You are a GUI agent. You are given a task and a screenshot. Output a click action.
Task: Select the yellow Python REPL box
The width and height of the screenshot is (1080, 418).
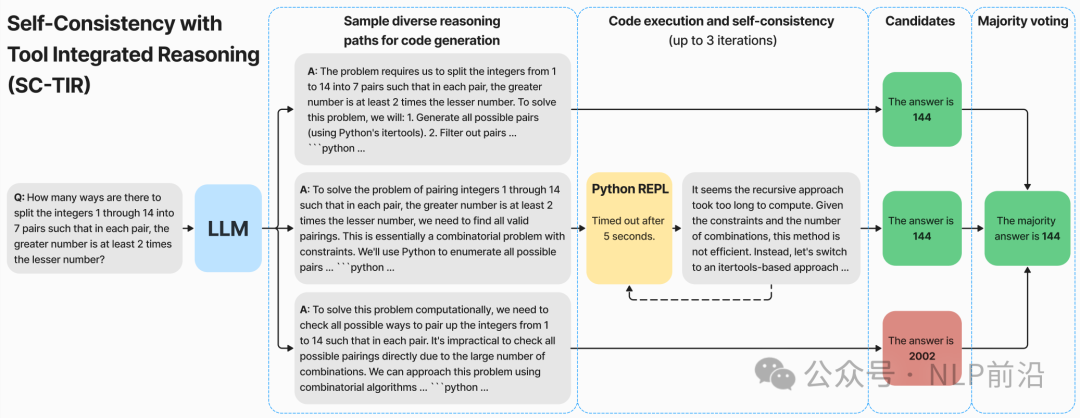coord(629,228)
